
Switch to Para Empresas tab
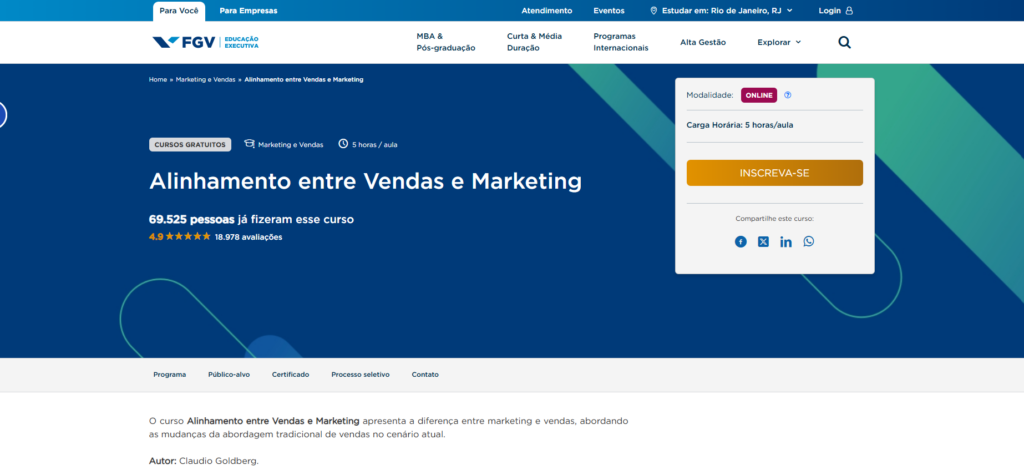point(248,11)
